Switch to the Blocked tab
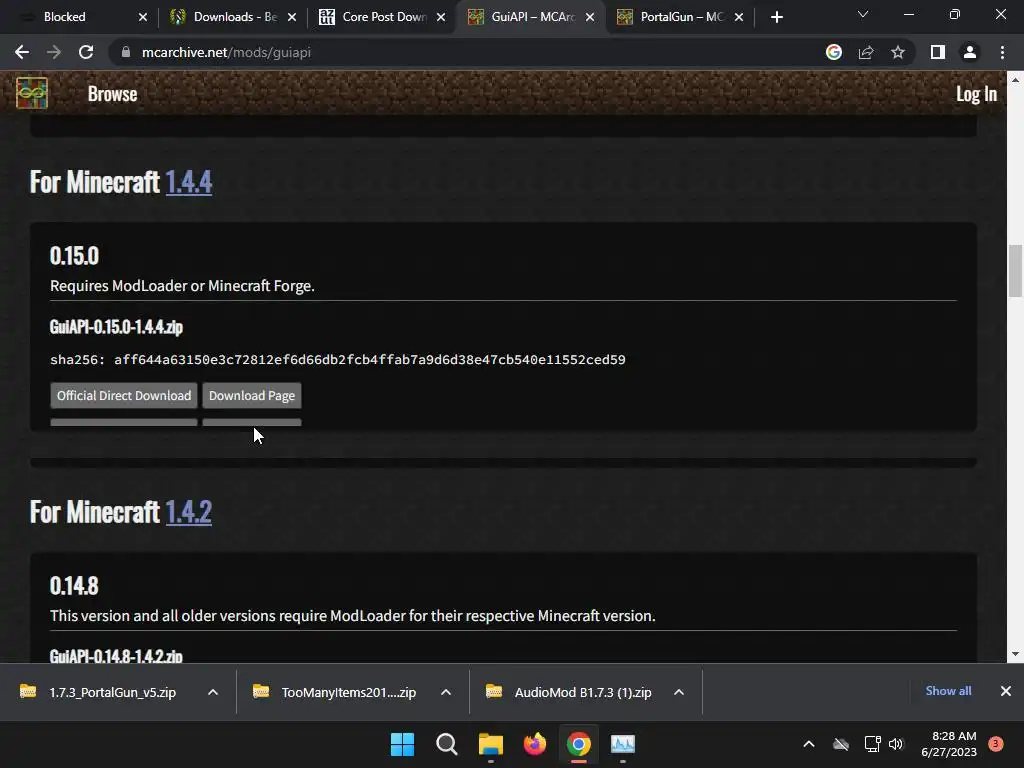Image resolution: width=1024 pixels, height=768 pixels. pos(79,17)
